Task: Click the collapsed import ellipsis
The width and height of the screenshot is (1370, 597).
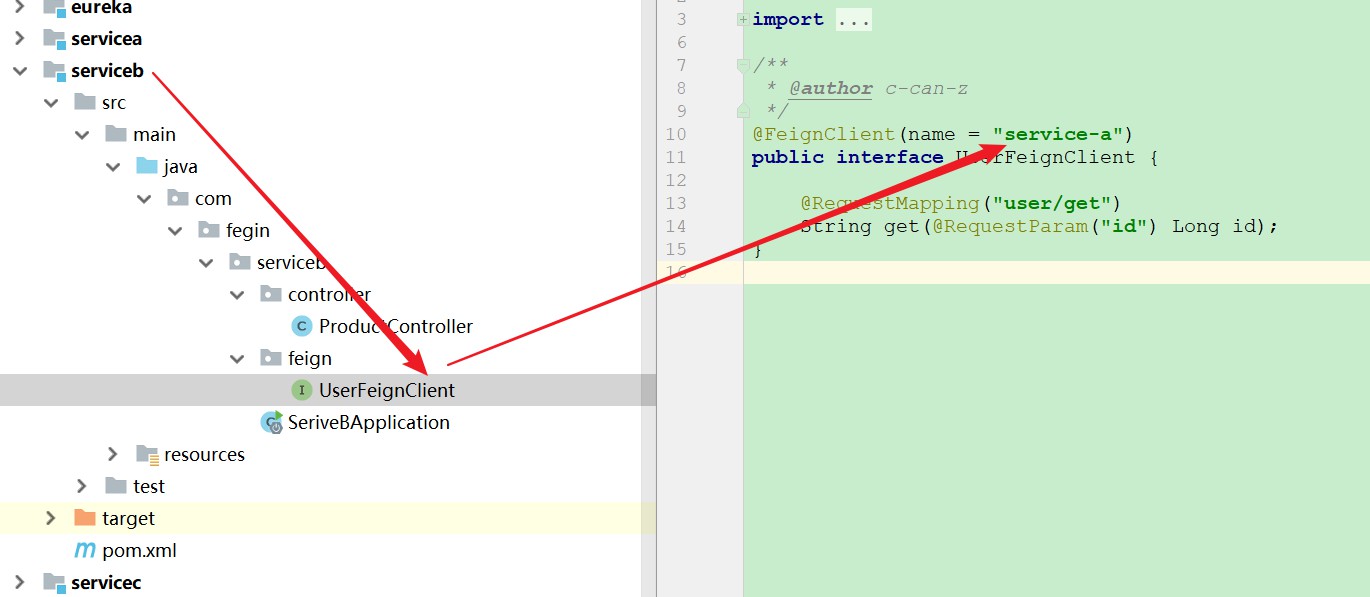Action: click(854, 19)
